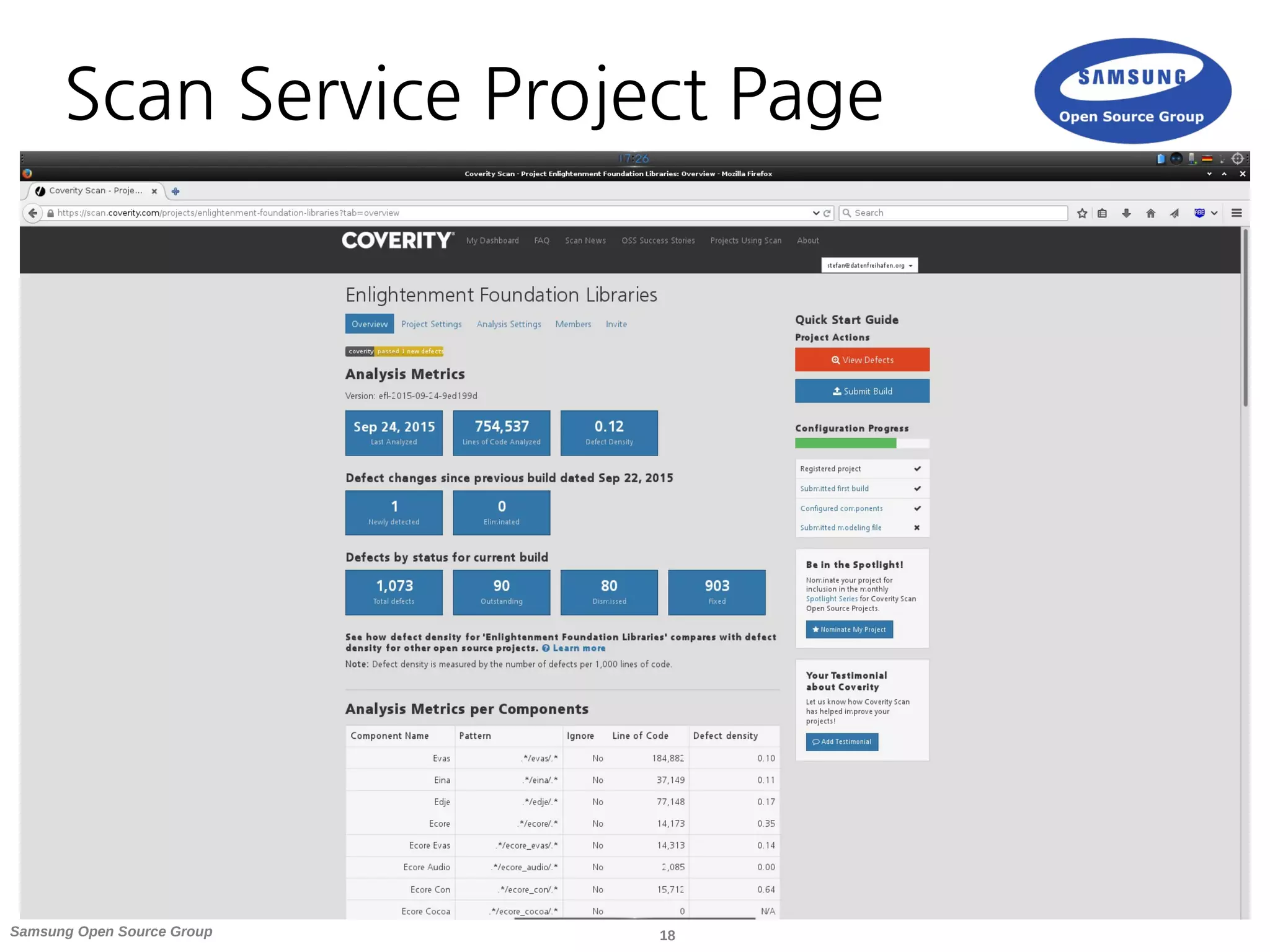Click the Firefox Search input field
This screenshot has height=952, width=1270.
point(953,213)
